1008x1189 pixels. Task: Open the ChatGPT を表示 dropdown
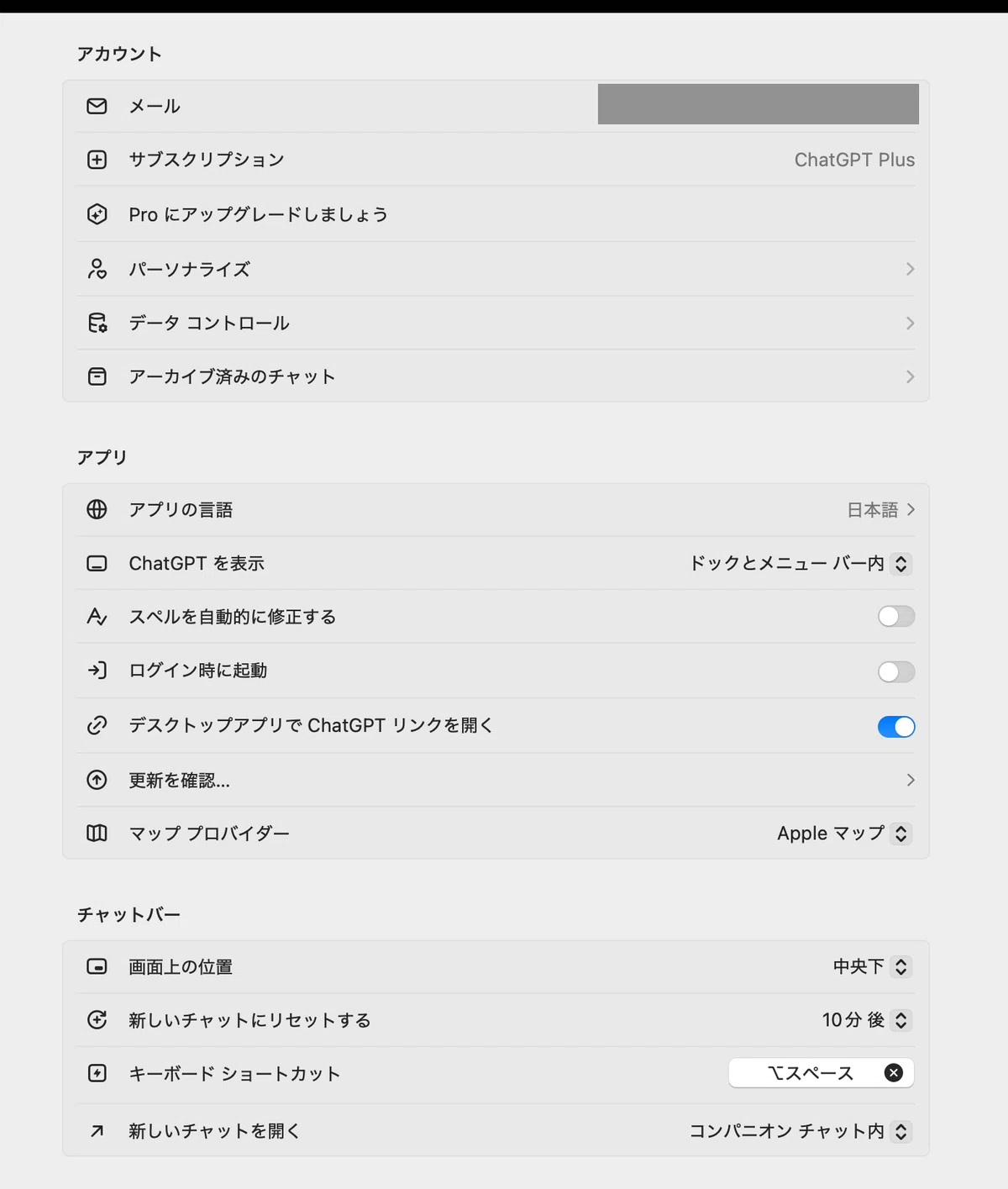coord(801,564)
